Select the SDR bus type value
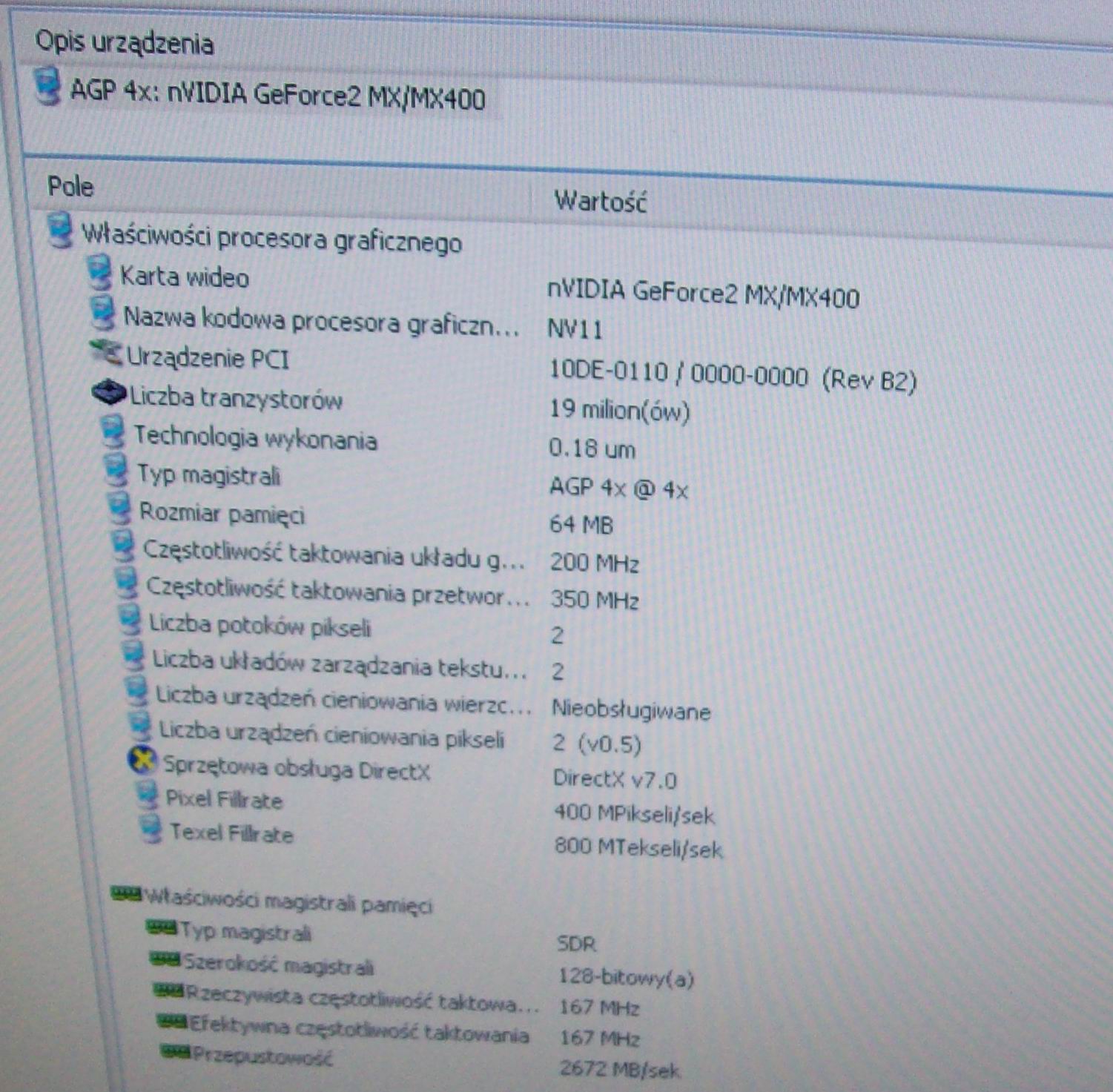Screen dimensions: 1113x1092 pos(576,944)
